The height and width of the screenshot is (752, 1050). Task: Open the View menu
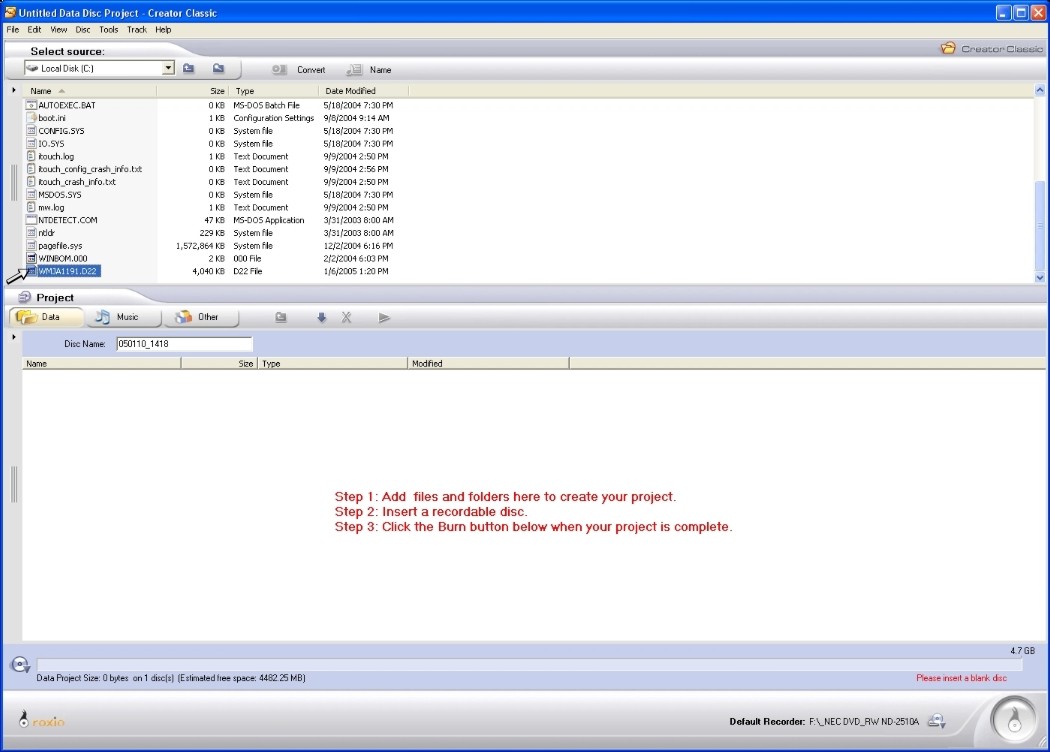[59, 29]
